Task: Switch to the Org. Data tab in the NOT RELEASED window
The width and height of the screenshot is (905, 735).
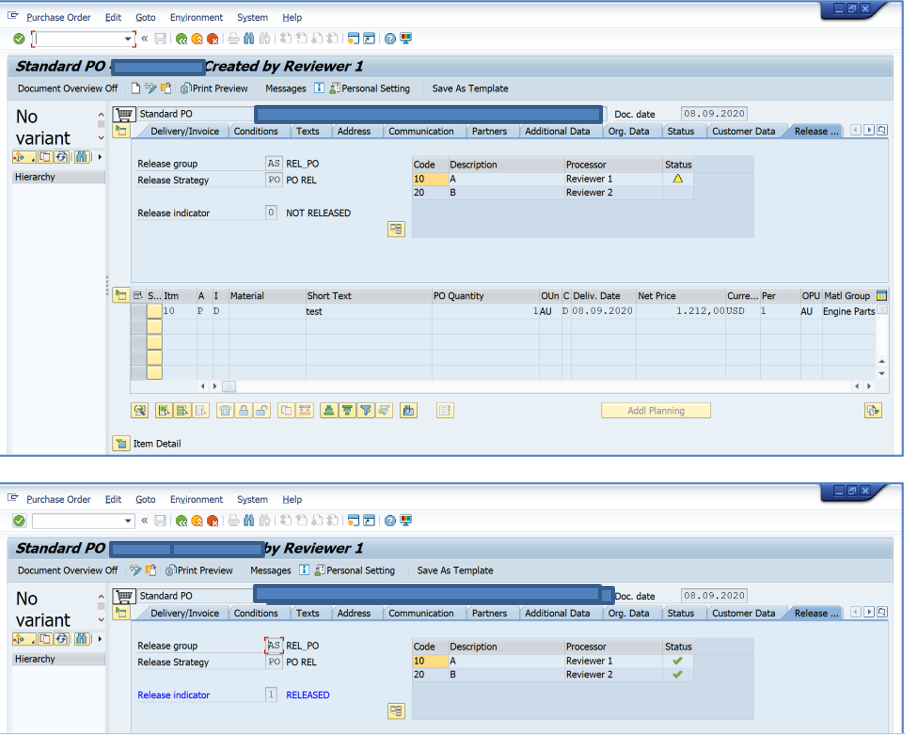Action: (629, 131)
